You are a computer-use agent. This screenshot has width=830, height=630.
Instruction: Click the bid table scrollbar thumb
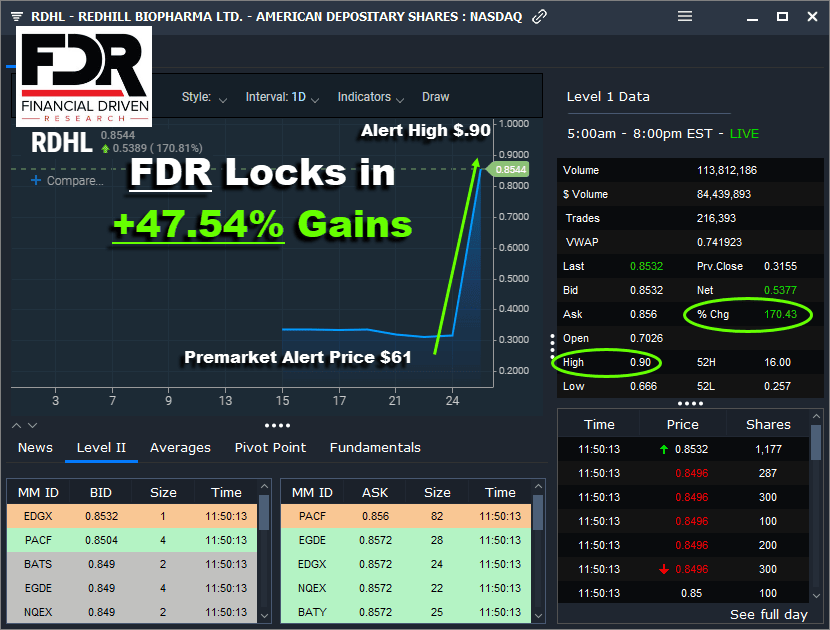point(264,512)
